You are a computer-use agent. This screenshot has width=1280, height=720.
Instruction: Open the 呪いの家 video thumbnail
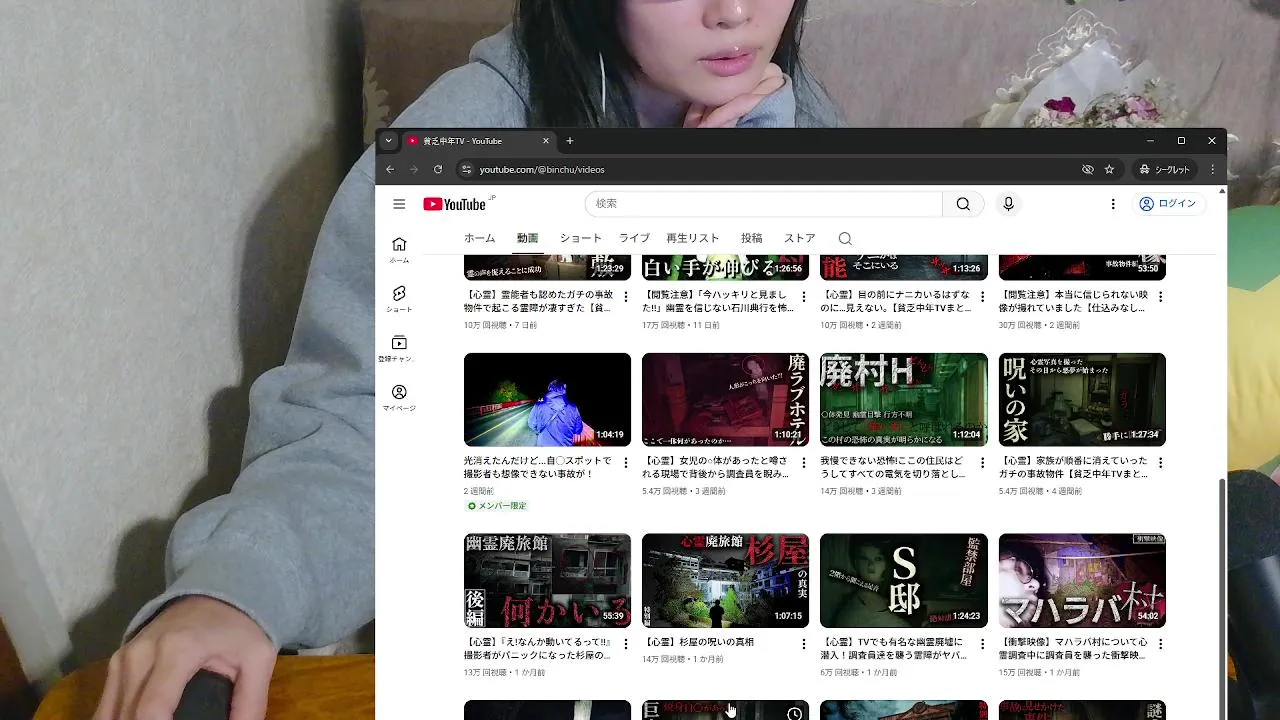[1082, 399]
